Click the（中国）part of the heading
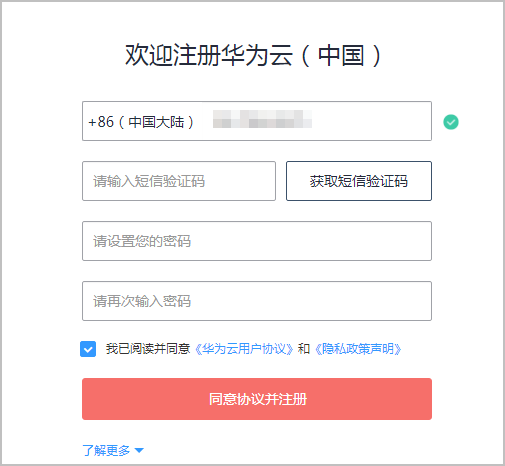 341,55
